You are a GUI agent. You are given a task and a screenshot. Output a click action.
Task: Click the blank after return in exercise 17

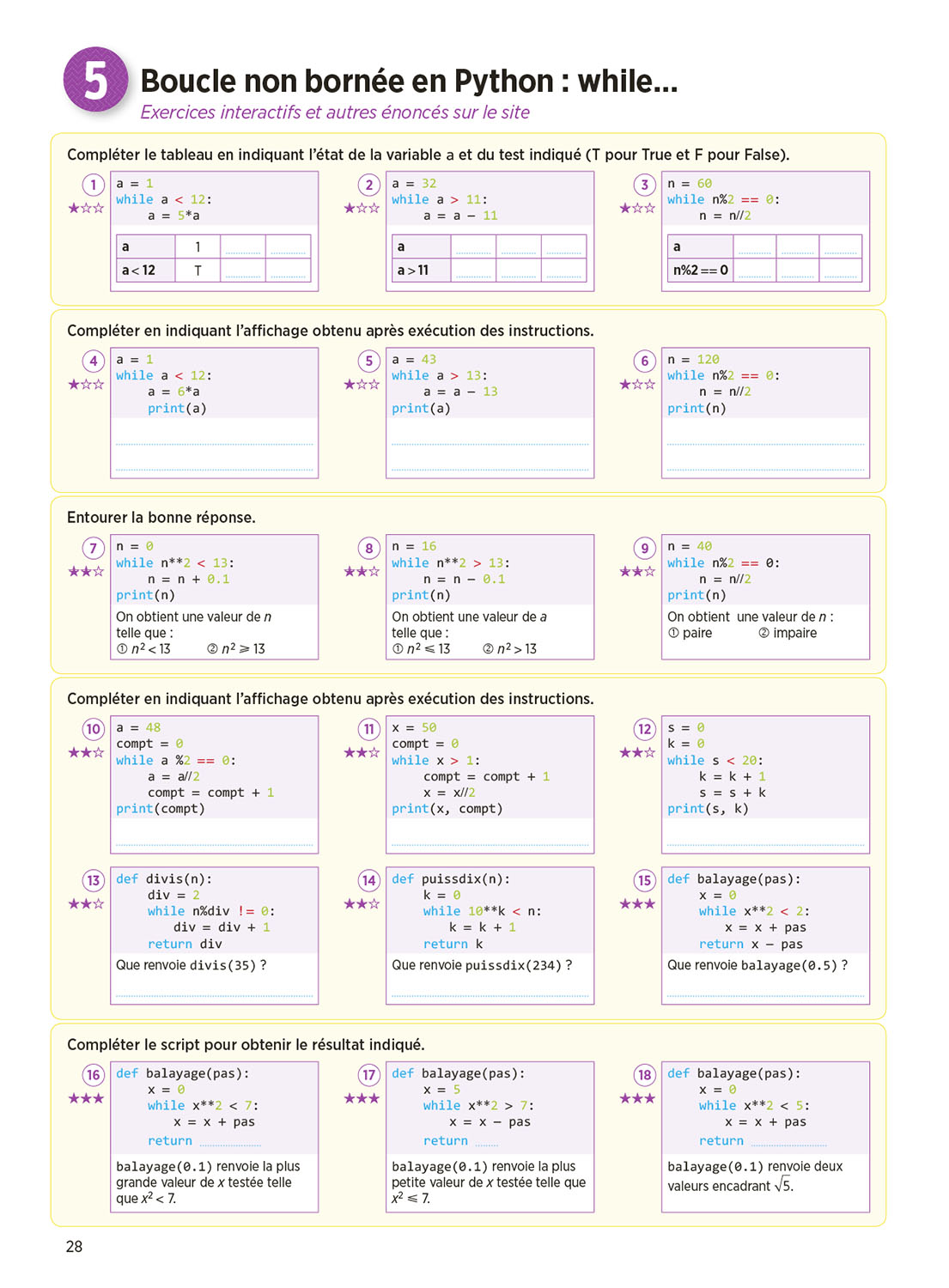pyautogui.click(x=486, y=1142)
